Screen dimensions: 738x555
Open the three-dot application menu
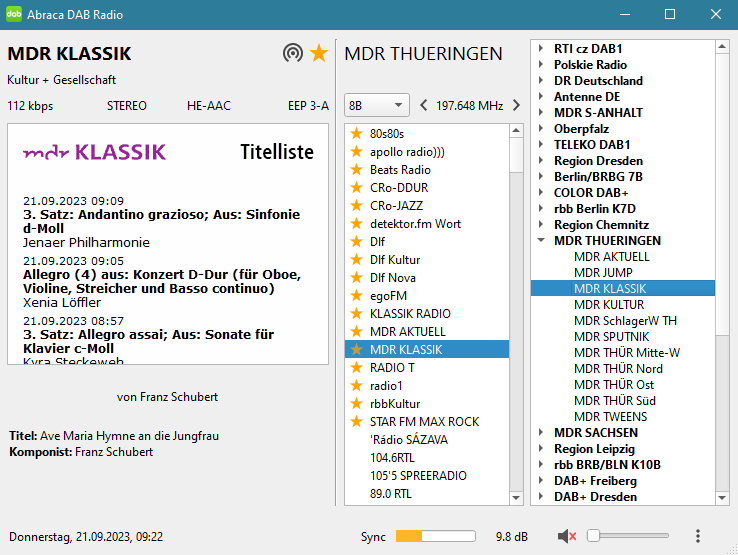click(x=698, y=536)
